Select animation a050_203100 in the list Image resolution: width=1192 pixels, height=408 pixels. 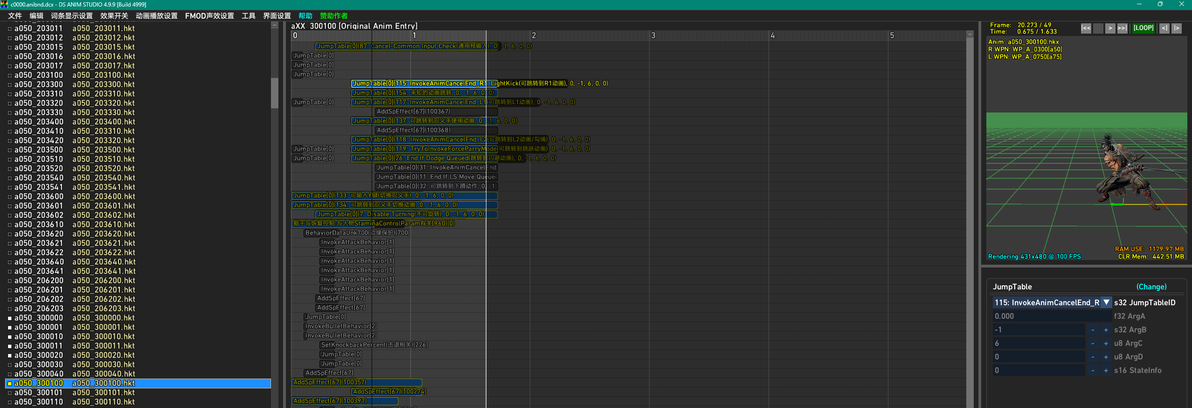pyautogui.click(x=137, y=74)
